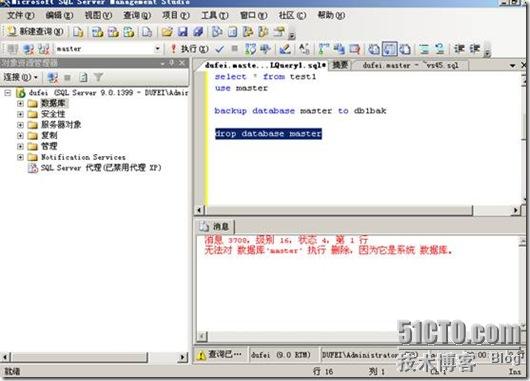Start an Analysis Services DMX query
530x381 pixels.
coord(113,32)
